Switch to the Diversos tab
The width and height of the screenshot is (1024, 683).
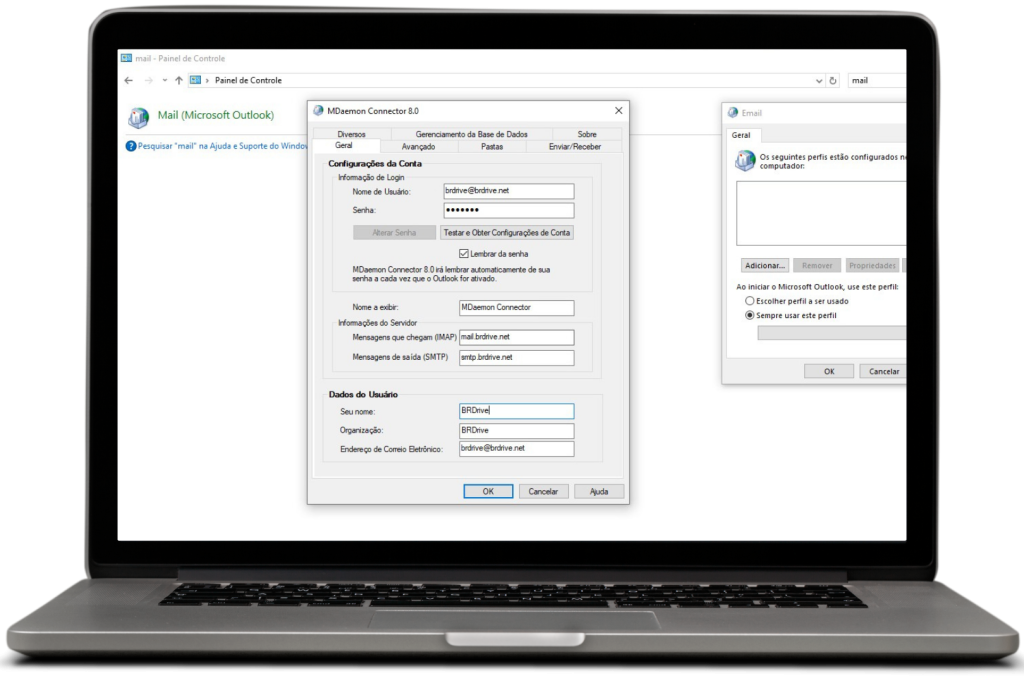[x=351, y=134]
